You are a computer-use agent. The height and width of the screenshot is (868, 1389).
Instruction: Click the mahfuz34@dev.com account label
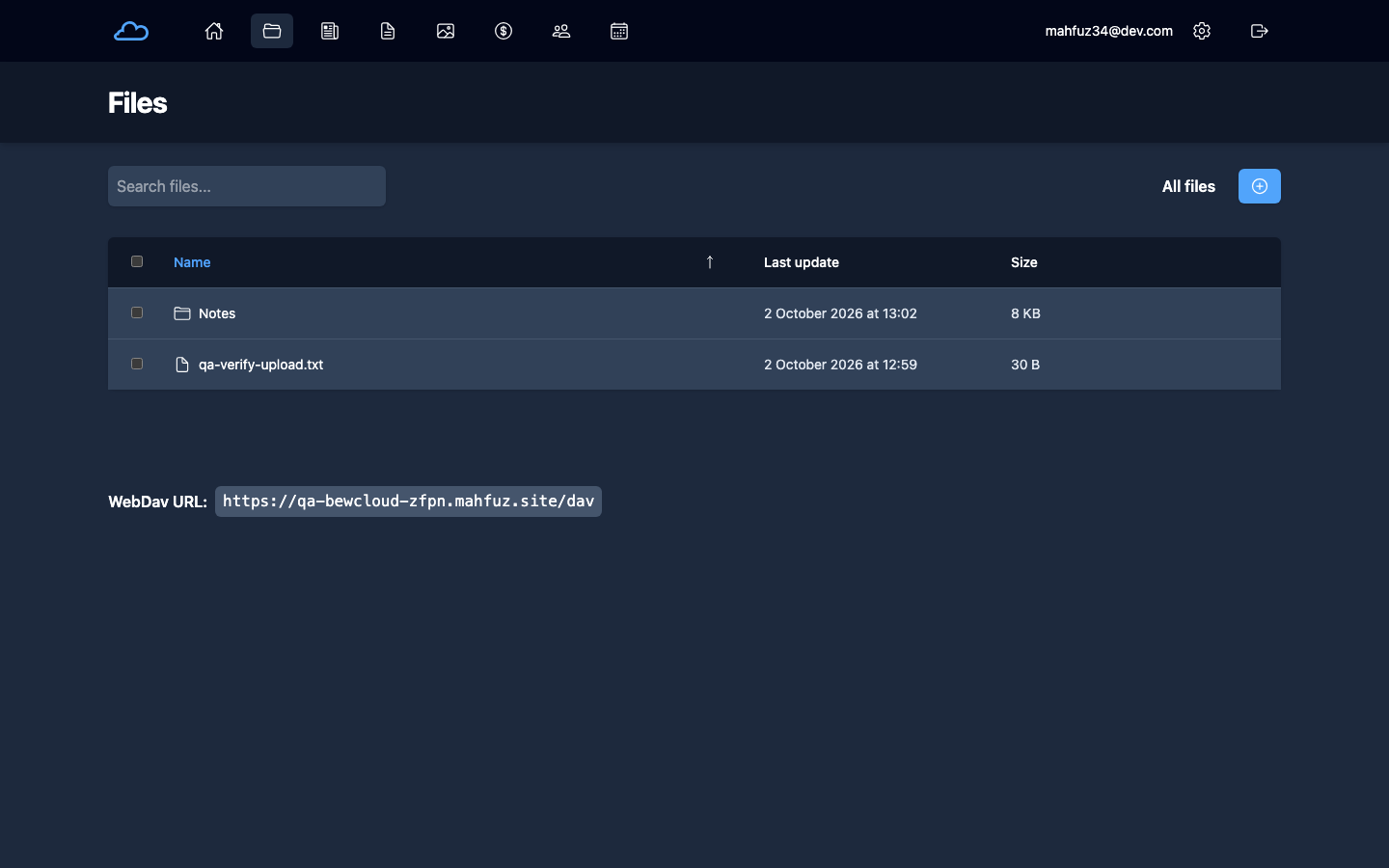pos(1109,31)
